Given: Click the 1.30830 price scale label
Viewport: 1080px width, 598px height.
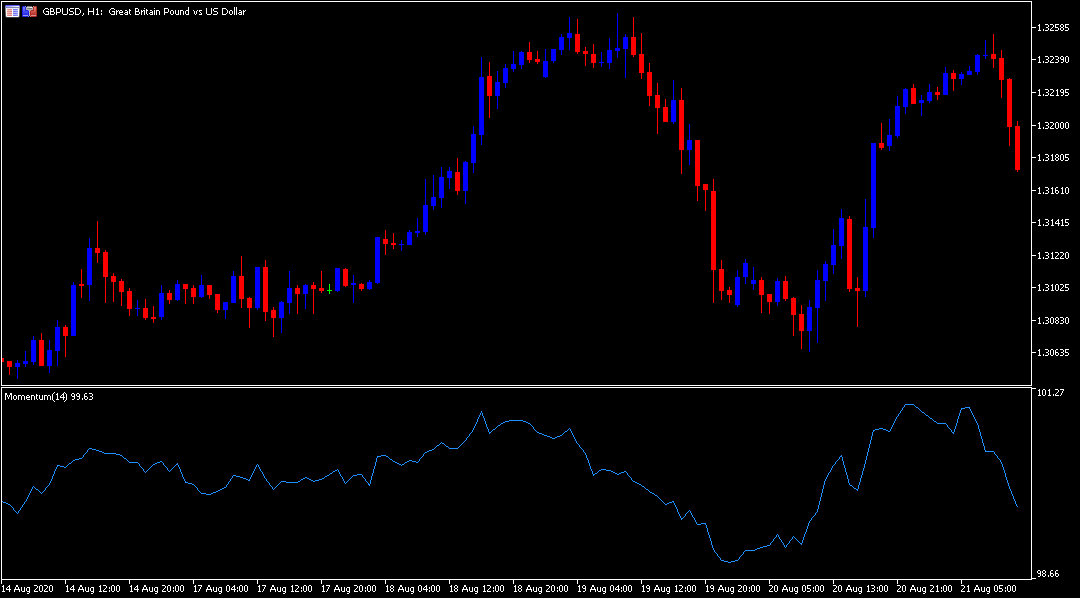Looking at the screenshot, I should (1052, 320).
